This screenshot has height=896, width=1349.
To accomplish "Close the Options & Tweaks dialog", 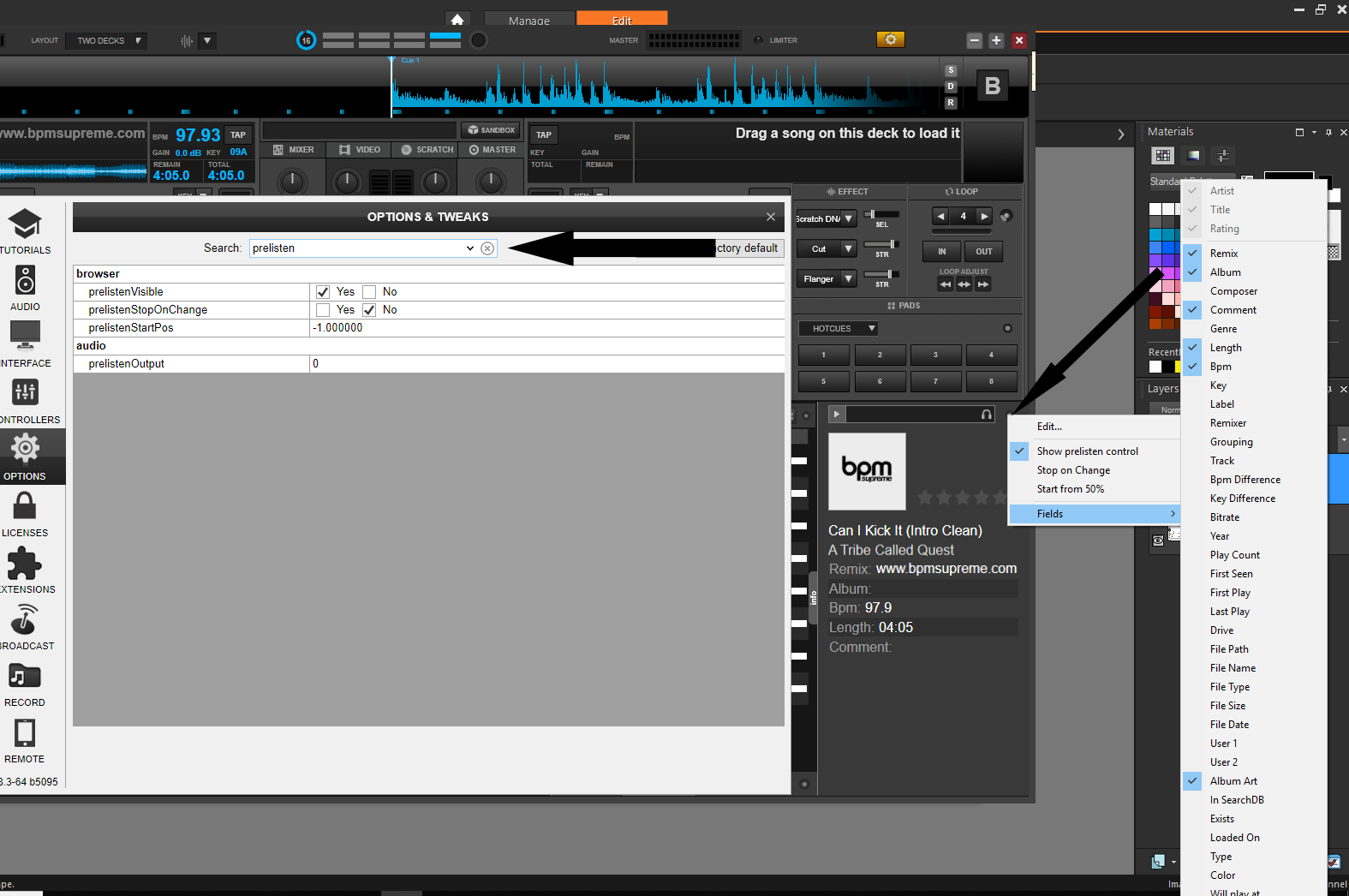I will (771, 217).
